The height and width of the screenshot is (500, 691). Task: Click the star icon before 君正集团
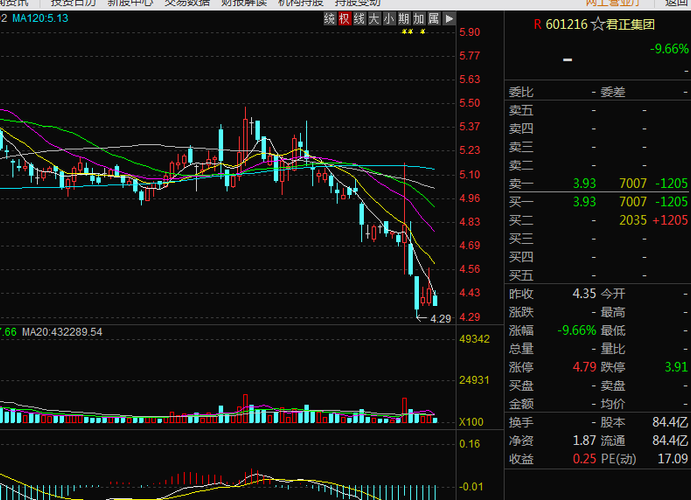point(598,24)
